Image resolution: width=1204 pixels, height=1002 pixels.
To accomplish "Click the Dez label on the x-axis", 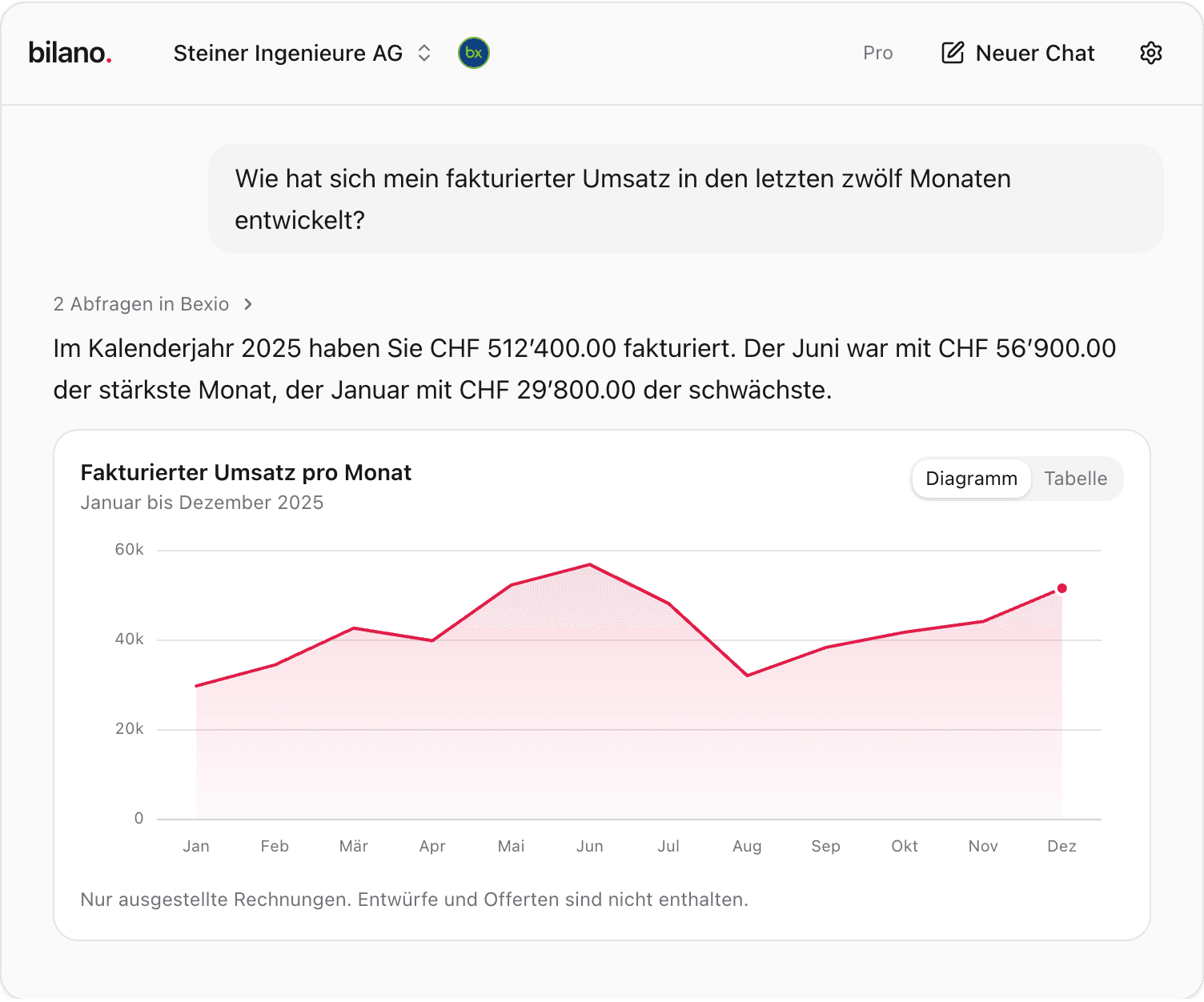I will 1062,846.
